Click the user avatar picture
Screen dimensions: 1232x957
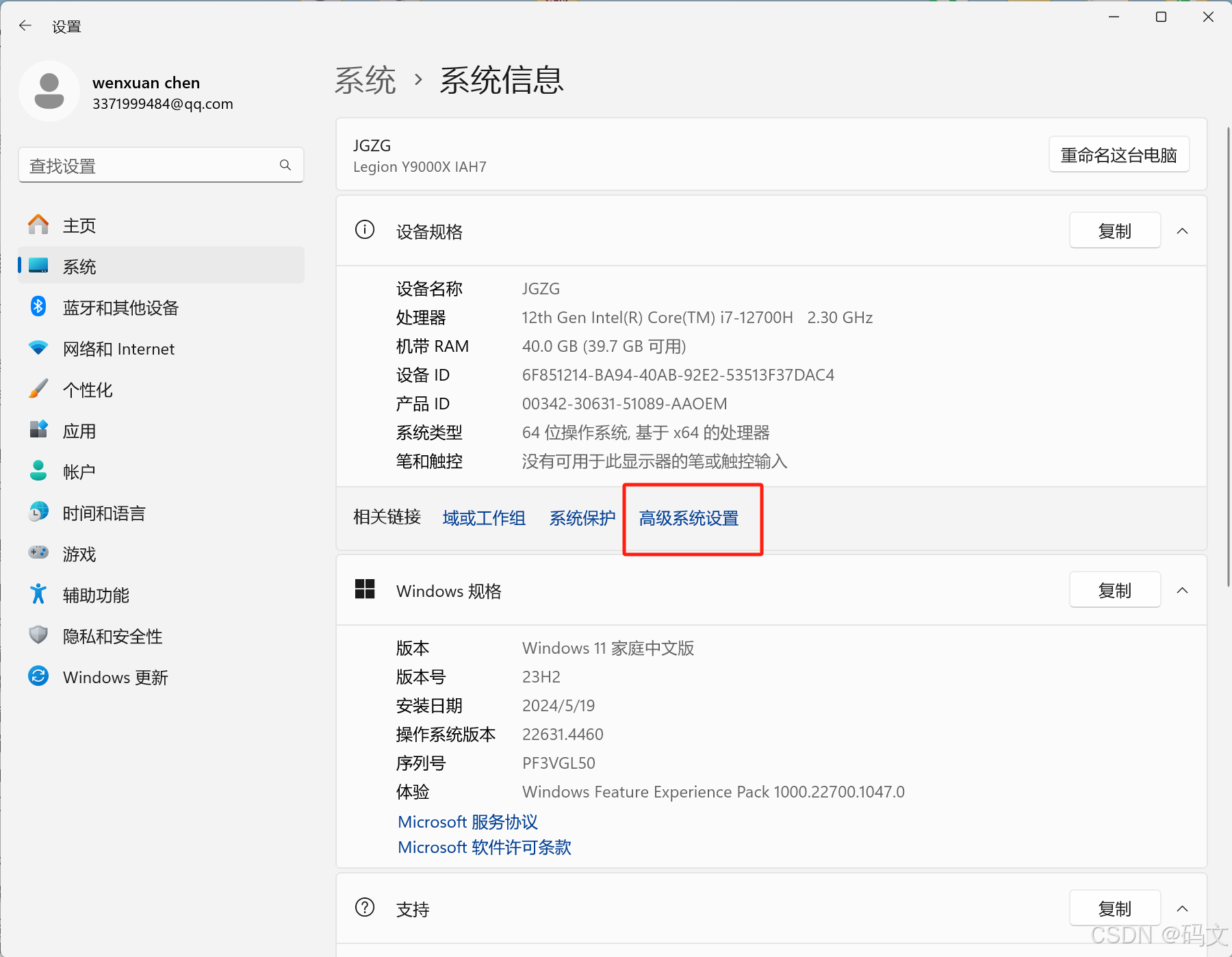tap(49, 91)
